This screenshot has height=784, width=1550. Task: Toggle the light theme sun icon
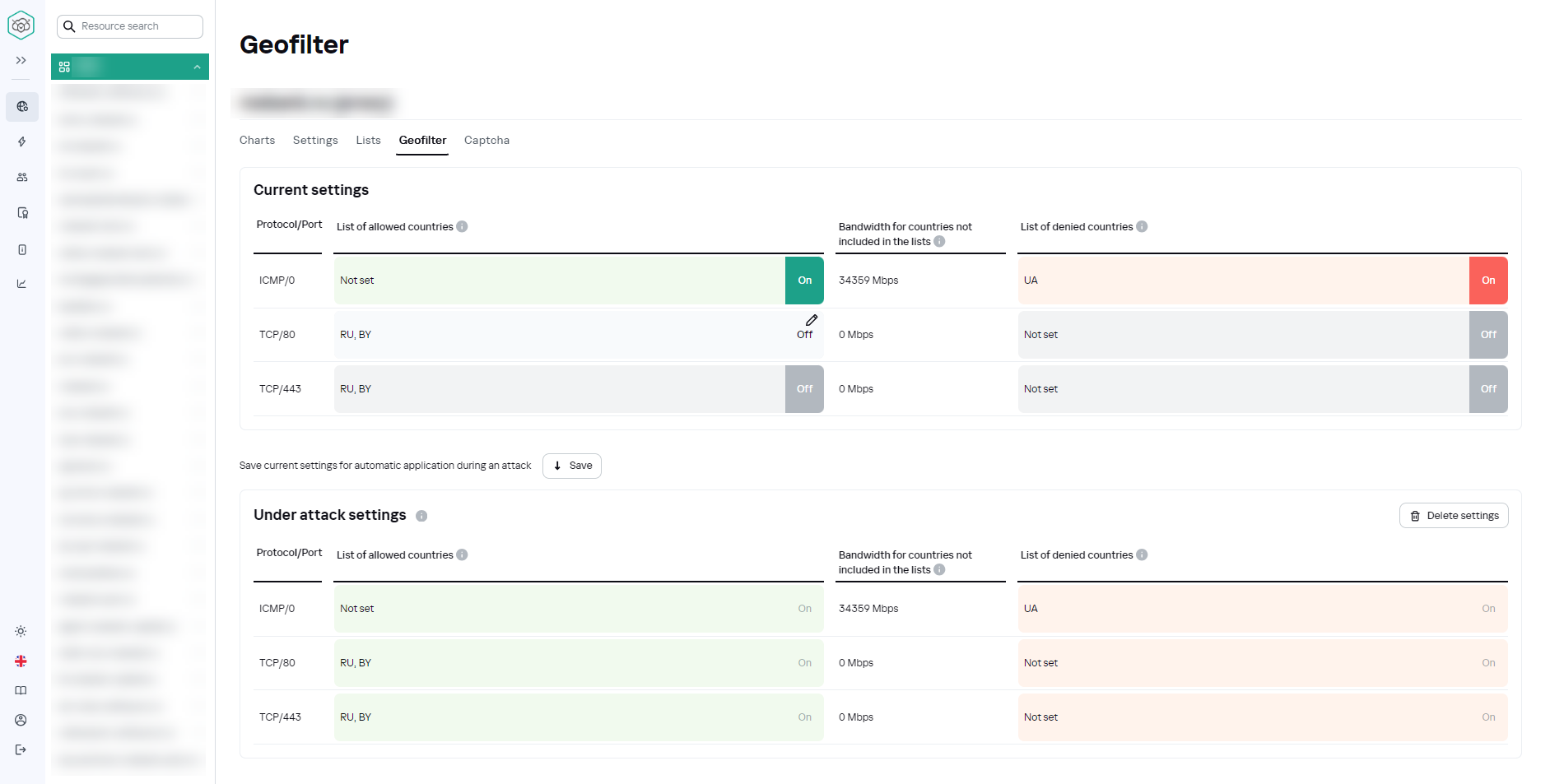(21, 631)
